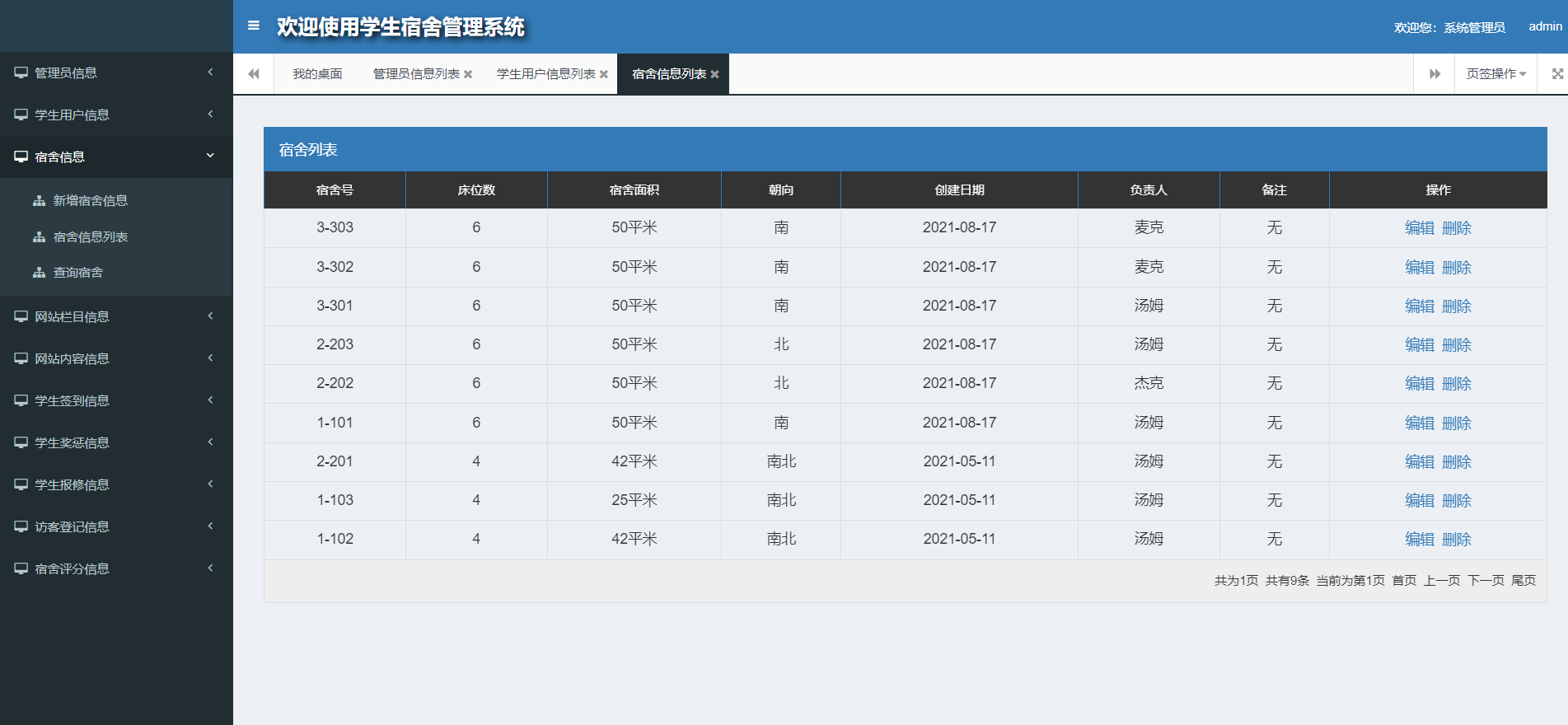Go to 首页 in pagination
Viewport: 1568px width, 725px height.
pos(1404,581)
